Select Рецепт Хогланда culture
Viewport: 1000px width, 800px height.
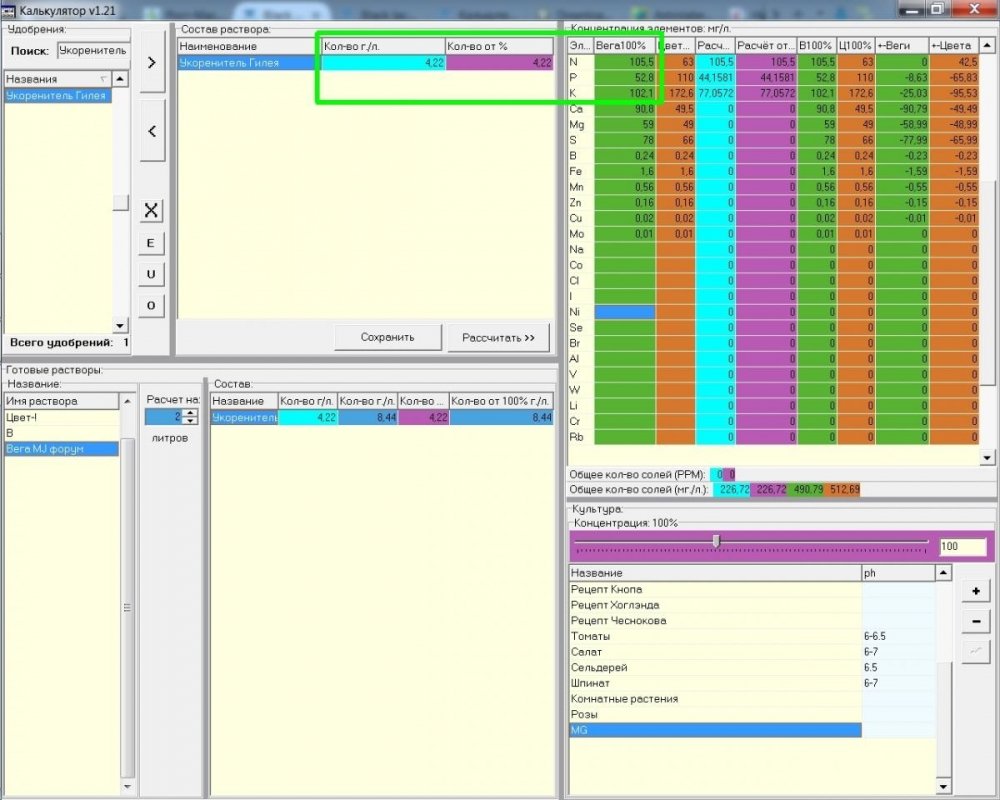click(x=715, y=605)
